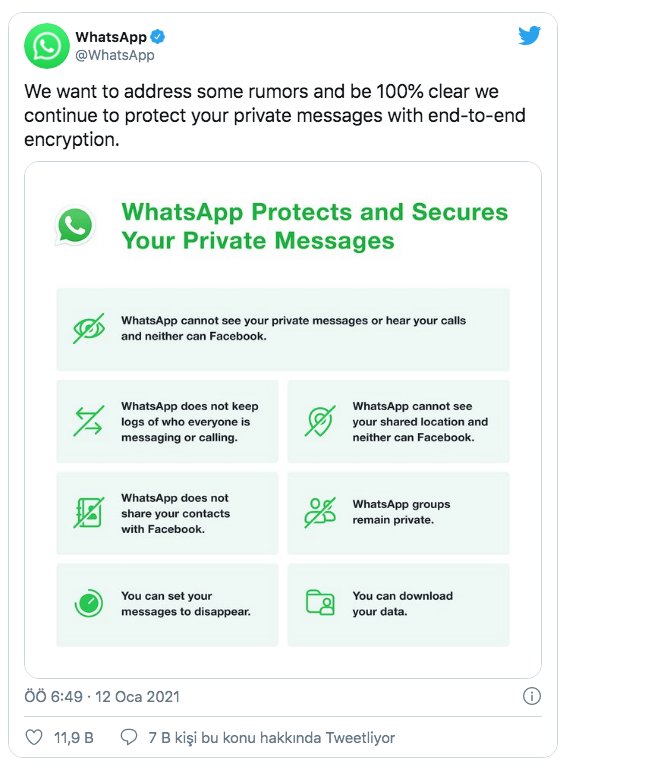Open the tweet info icon
The height and width of the screenshot is (776, 650).
point(532,696)
